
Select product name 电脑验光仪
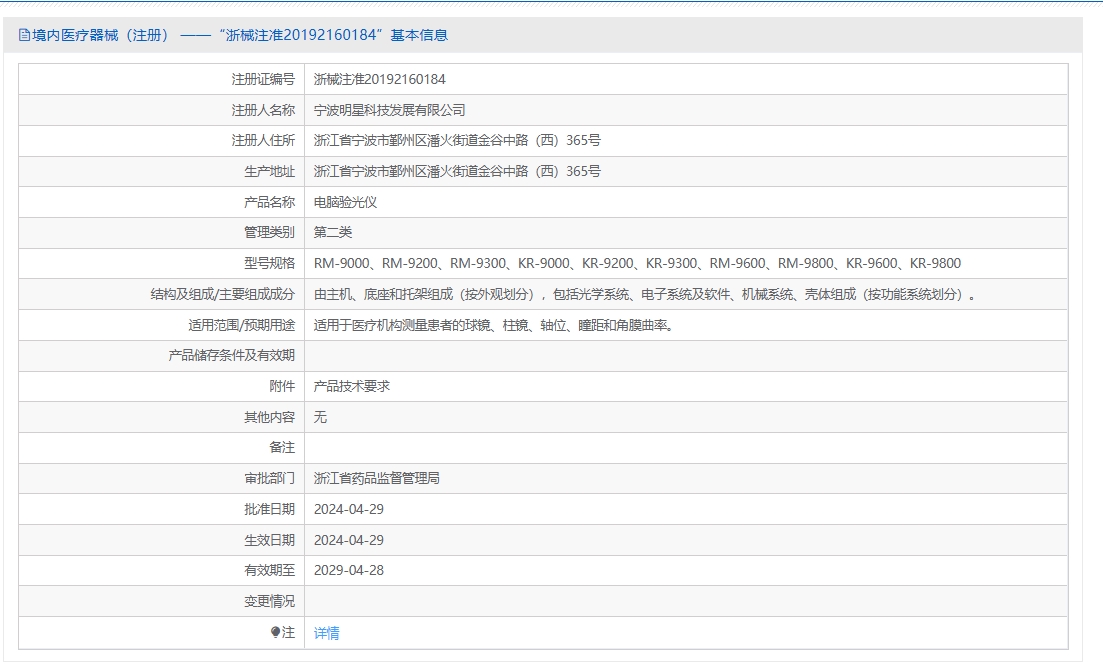[345, 202]
